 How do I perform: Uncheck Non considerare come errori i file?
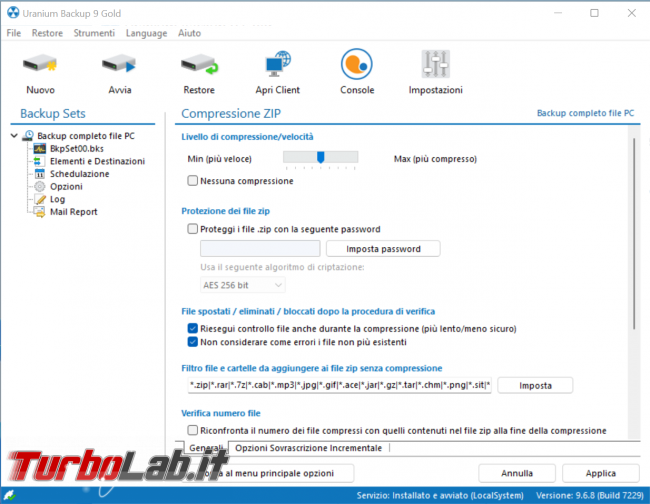tap(192, 342)
